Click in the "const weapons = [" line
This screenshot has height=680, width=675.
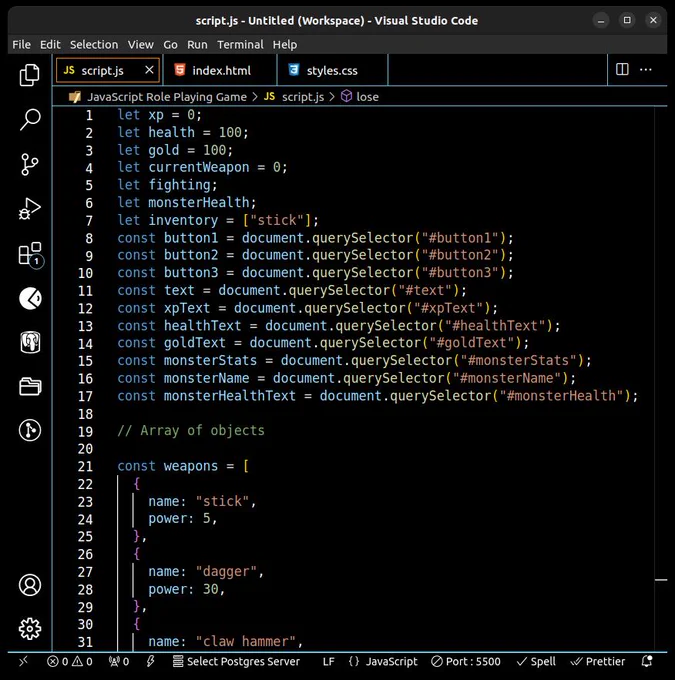(183, 466)
